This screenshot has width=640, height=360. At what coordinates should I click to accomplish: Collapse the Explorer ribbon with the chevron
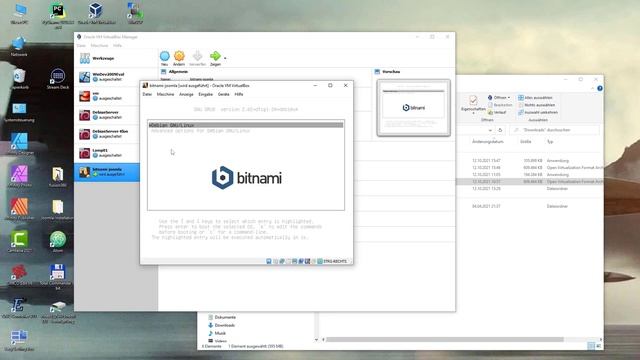click(593, 88)
